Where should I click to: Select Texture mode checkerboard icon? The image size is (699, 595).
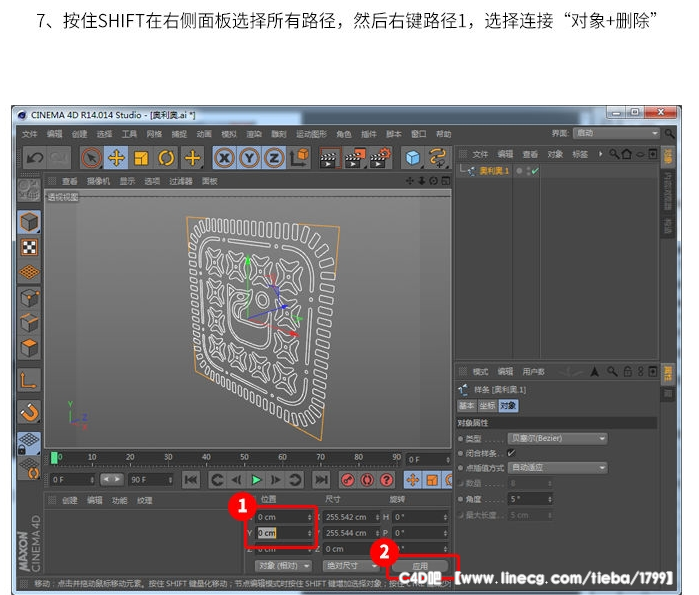[29, 247]
